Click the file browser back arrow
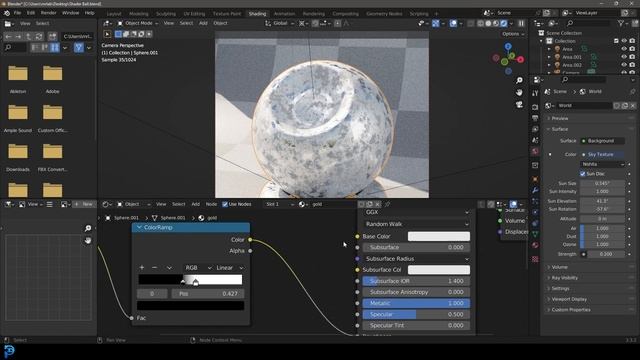The width and height of the screenshot is (640, 360). tap(8, 37)
